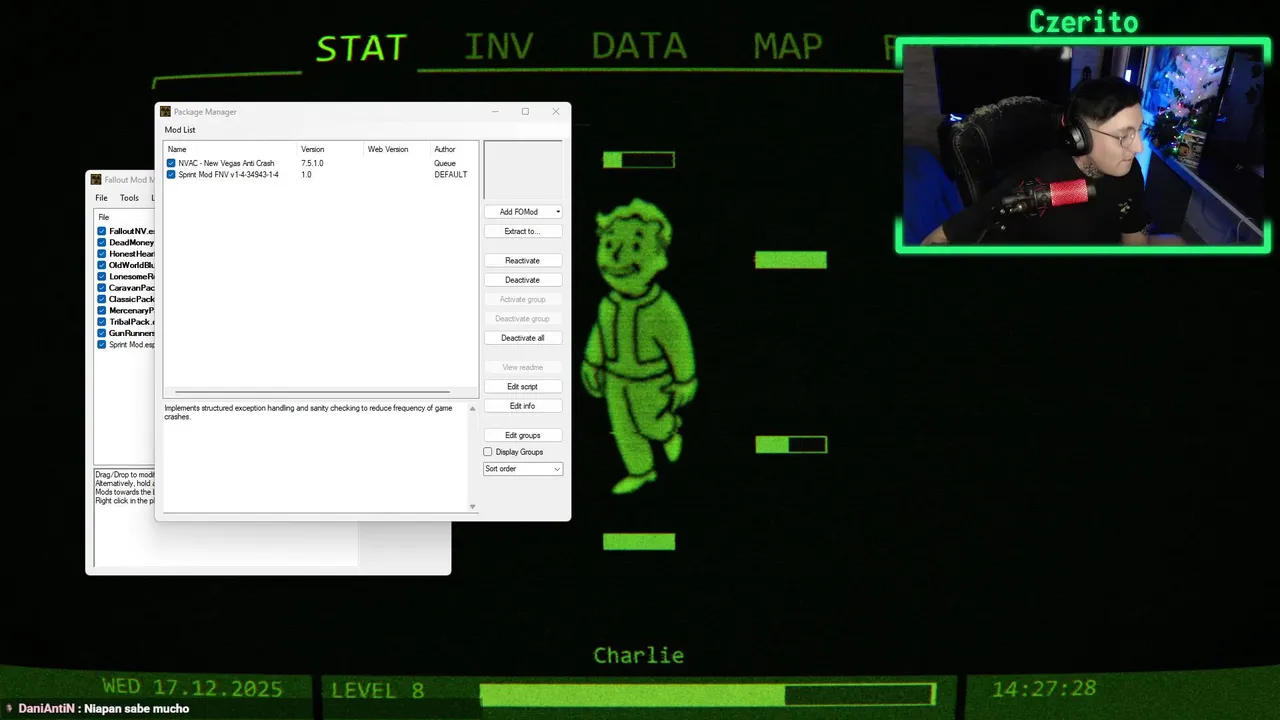Click the Edit info button

point(522,406)
